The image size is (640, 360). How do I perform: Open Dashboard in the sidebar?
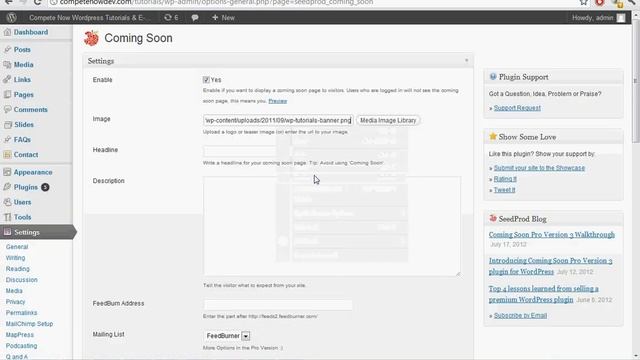tap(31, 32)
